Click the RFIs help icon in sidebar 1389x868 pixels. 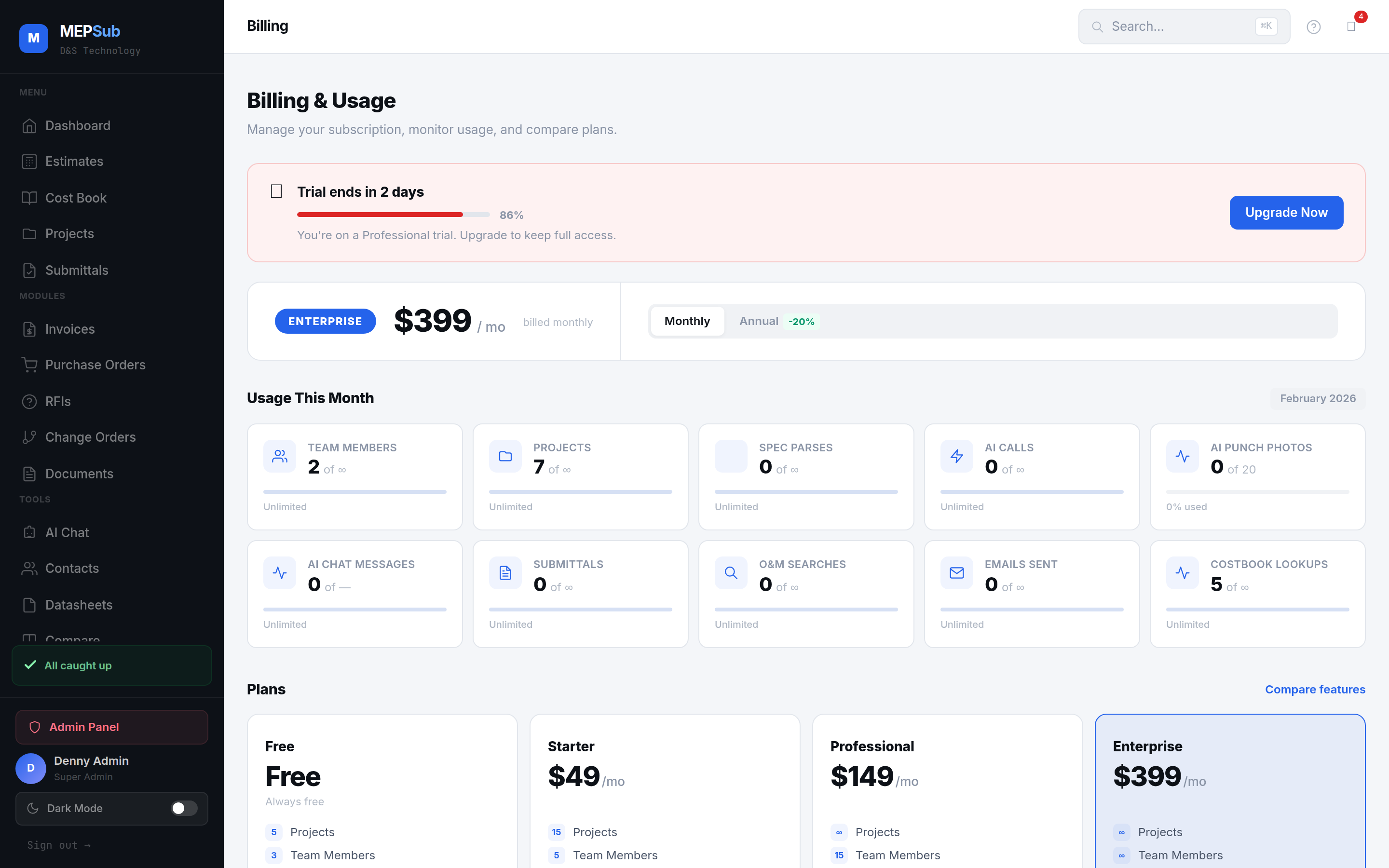coord(30,401)
